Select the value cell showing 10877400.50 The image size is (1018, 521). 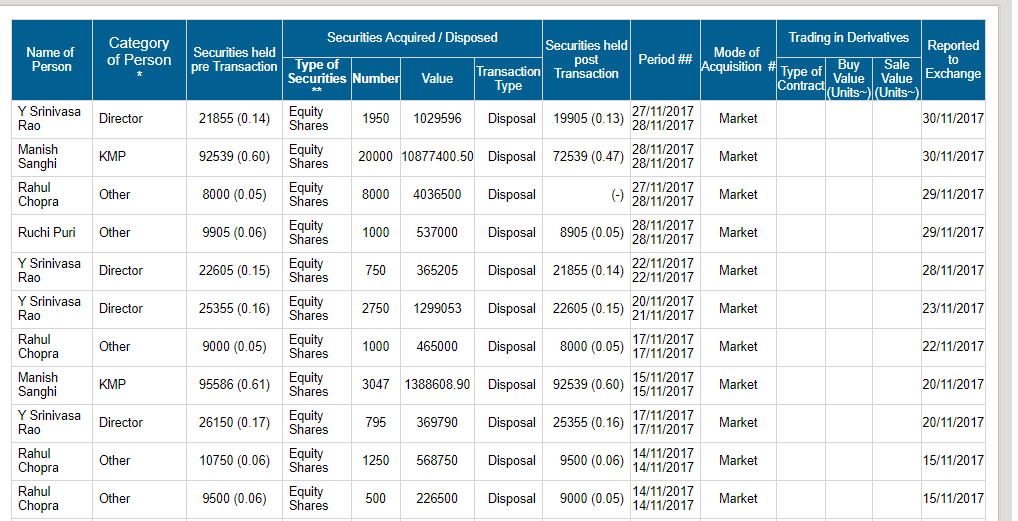pos(437,157)
